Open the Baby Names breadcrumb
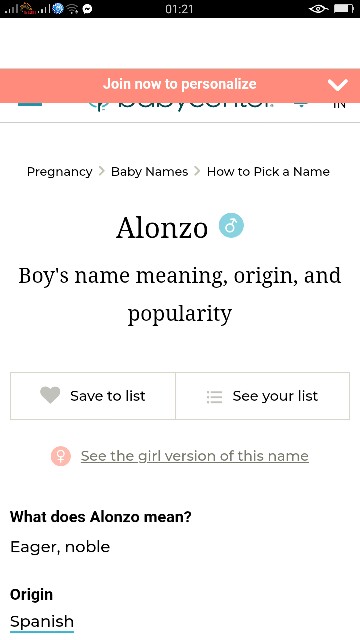Screen dimensions: 360x640 tap(149, 172)
